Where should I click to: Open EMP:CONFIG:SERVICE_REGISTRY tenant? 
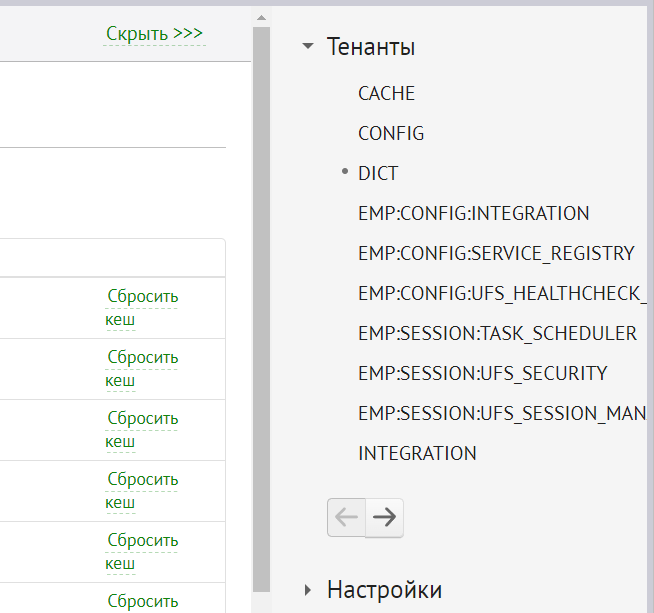click(x=495, y=253)
